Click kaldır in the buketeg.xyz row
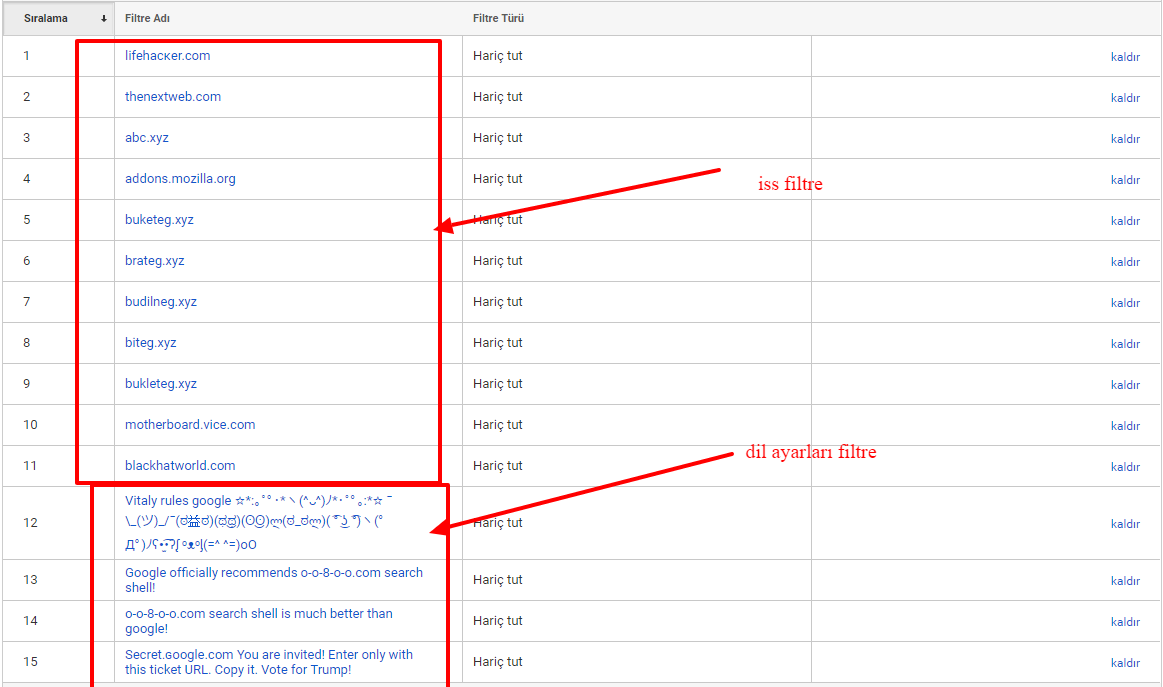 pyautogui.click(x=1125, y=221)
